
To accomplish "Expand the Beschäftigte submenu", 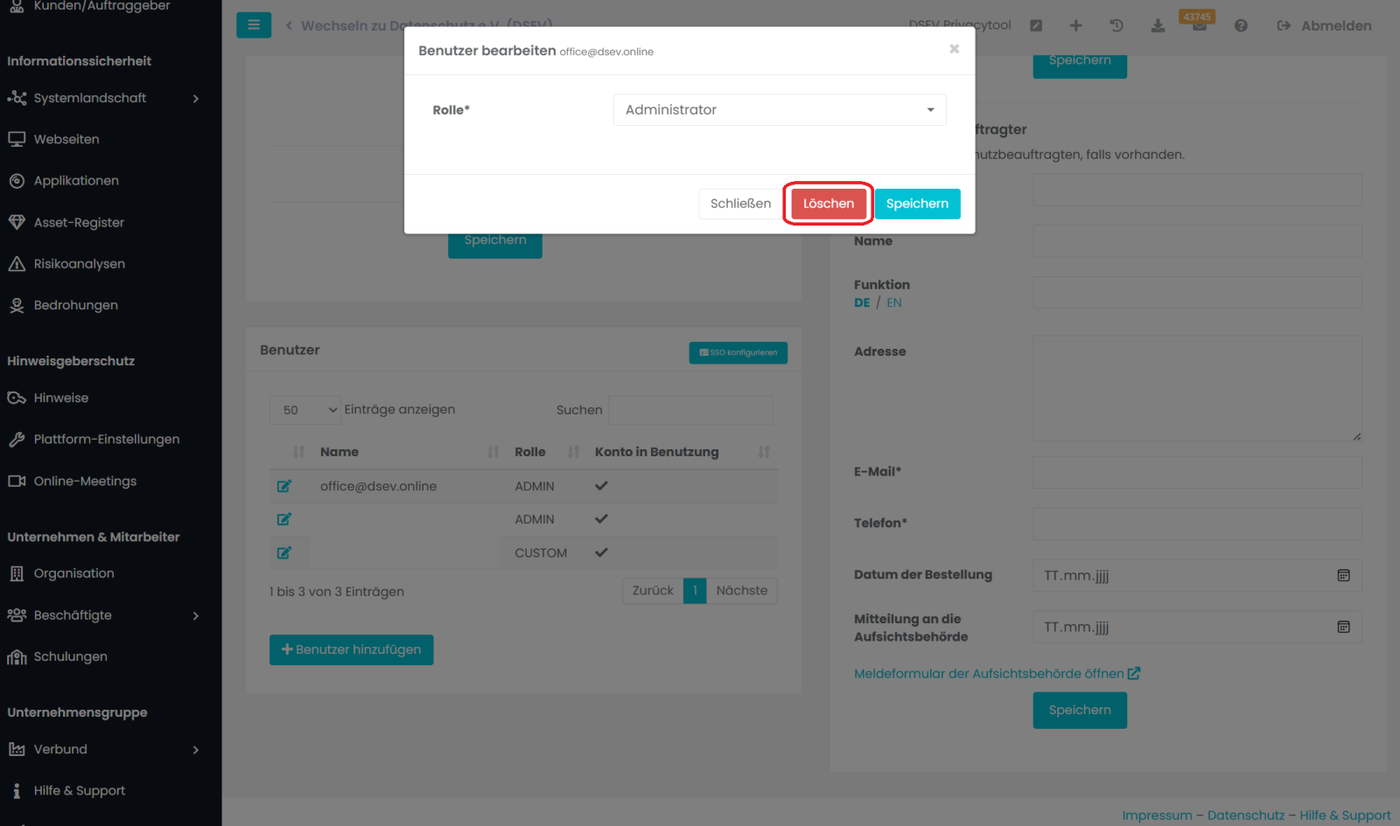I will click(196, 615).
